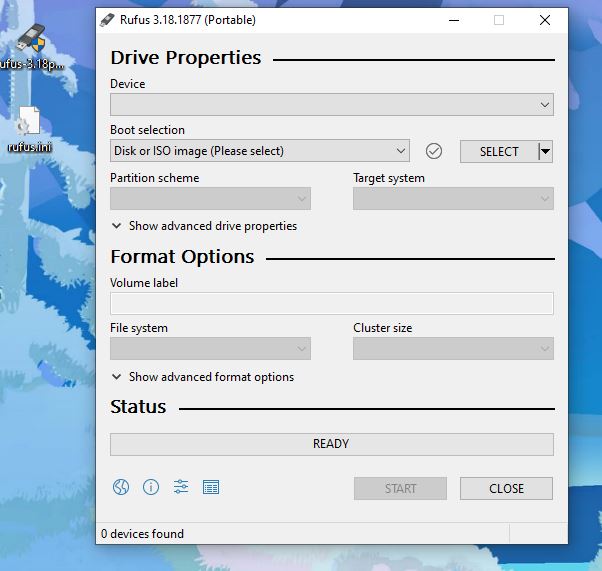Open application settings sliders icon
Viewport: 602px width, 571px height.
coord(181,487)
